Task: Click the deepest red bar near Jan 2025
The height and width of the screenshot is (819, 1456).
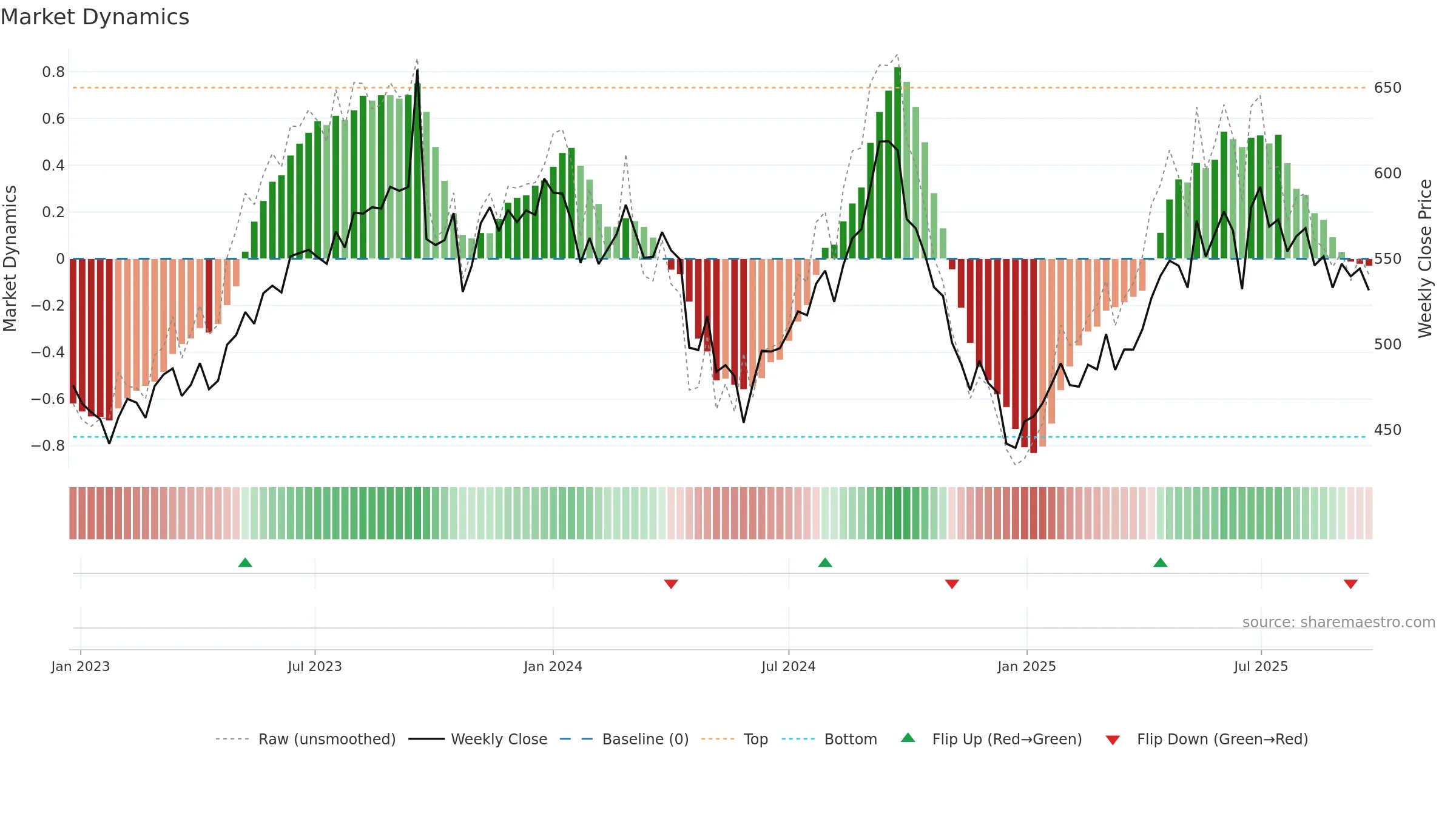Action: pyautogui.click(x=1034, y=356)
